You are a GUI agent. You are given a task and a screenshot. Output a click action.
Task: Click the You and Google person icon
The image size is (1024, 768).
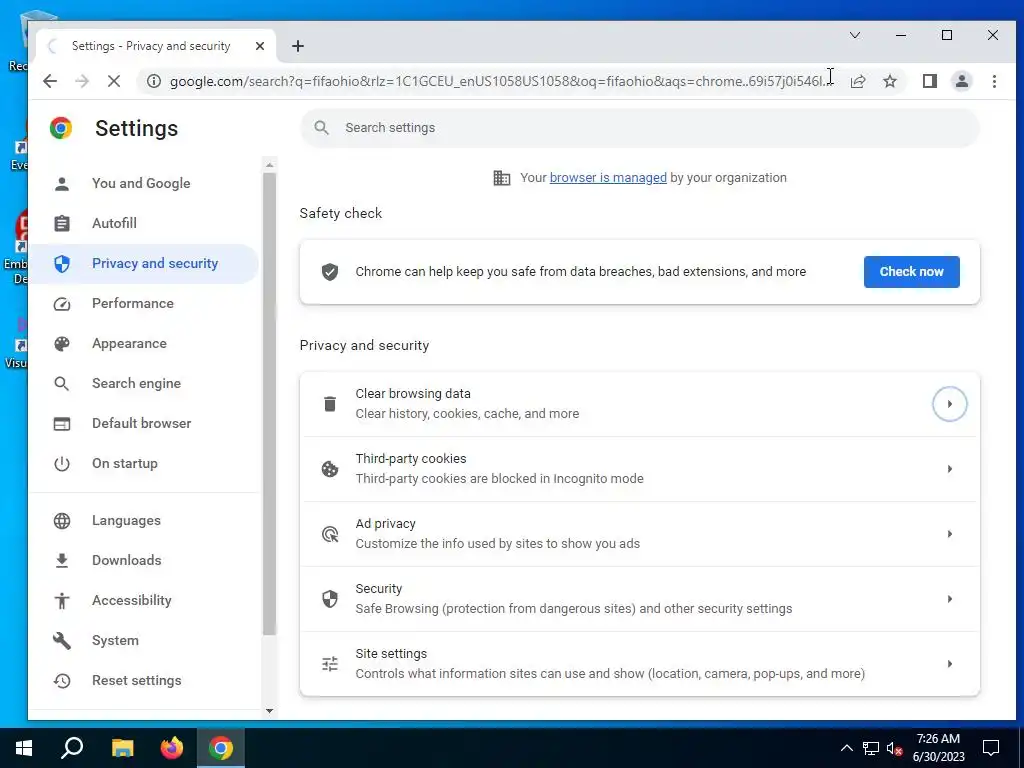pyautogui.click(x=62, y=184)
